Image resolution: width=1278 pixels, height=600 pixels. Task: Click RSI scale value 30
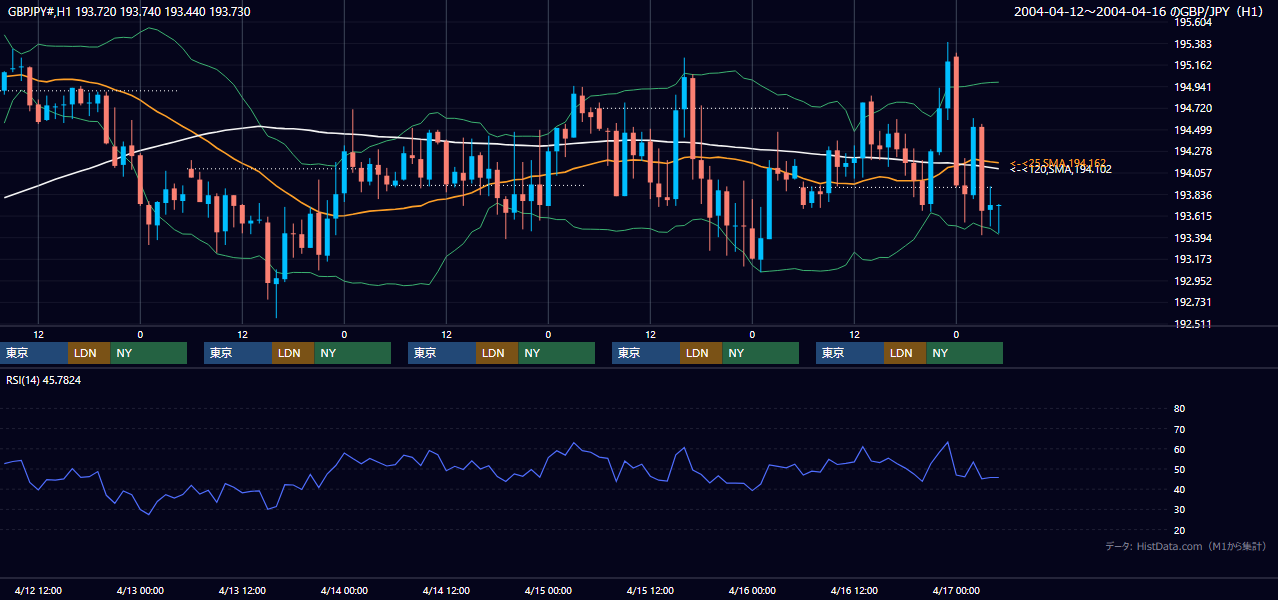coord(1179,510)
